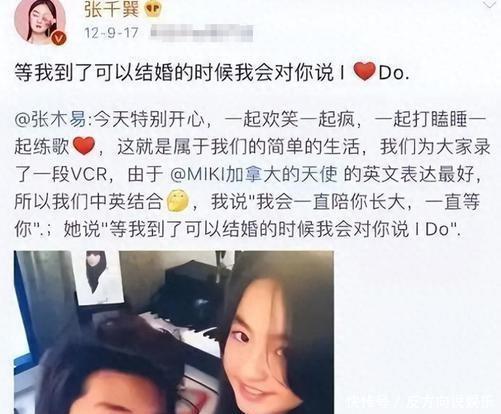
Task: Open the @MIKI加拿大的天使 mention
Action: point(254,175)
